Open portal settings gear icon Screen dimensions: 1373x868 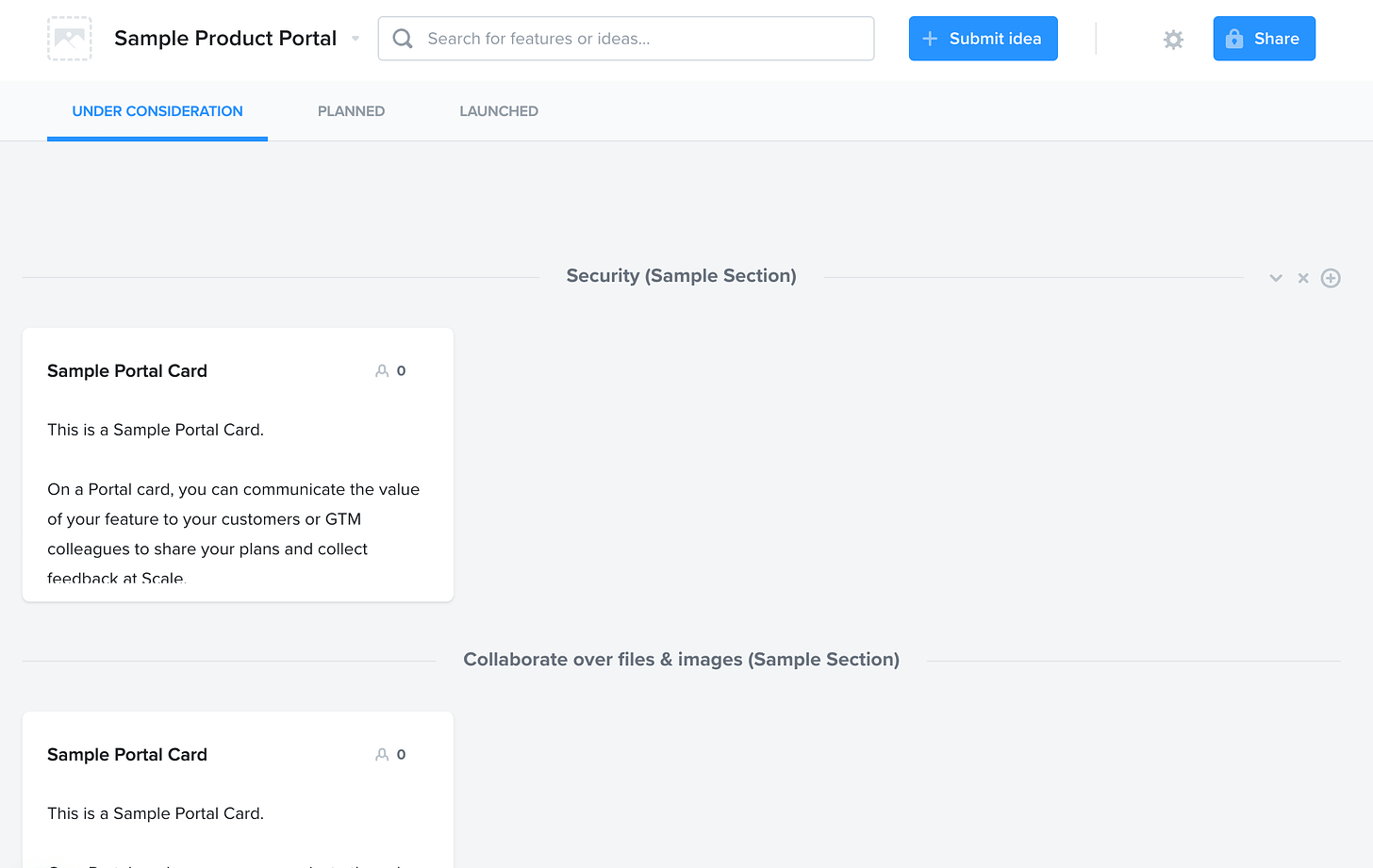tap(1173, 40)
